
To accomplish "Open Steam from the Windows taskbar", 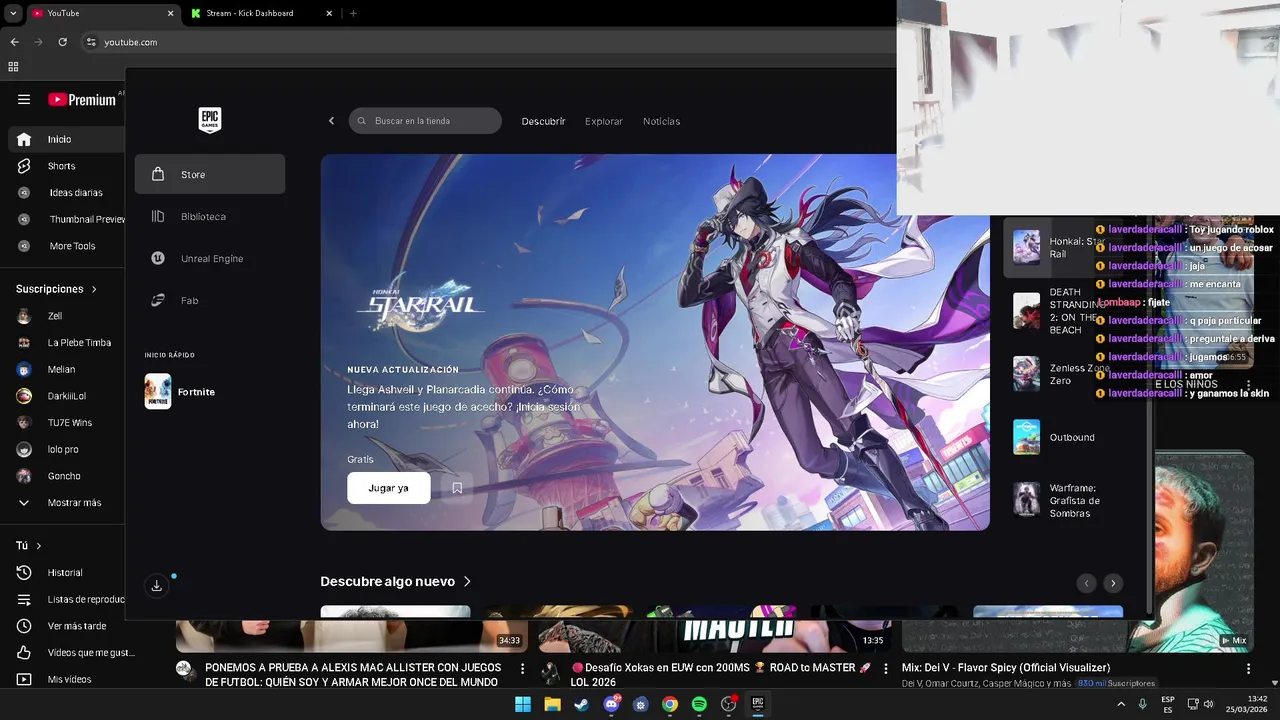I will pos(581,704).
